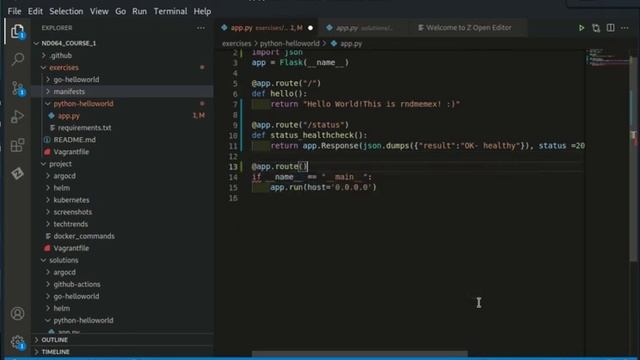Open editor More Actions ellipsis
The height and width of the screenshot is (360, 640).
click(624, 28)
